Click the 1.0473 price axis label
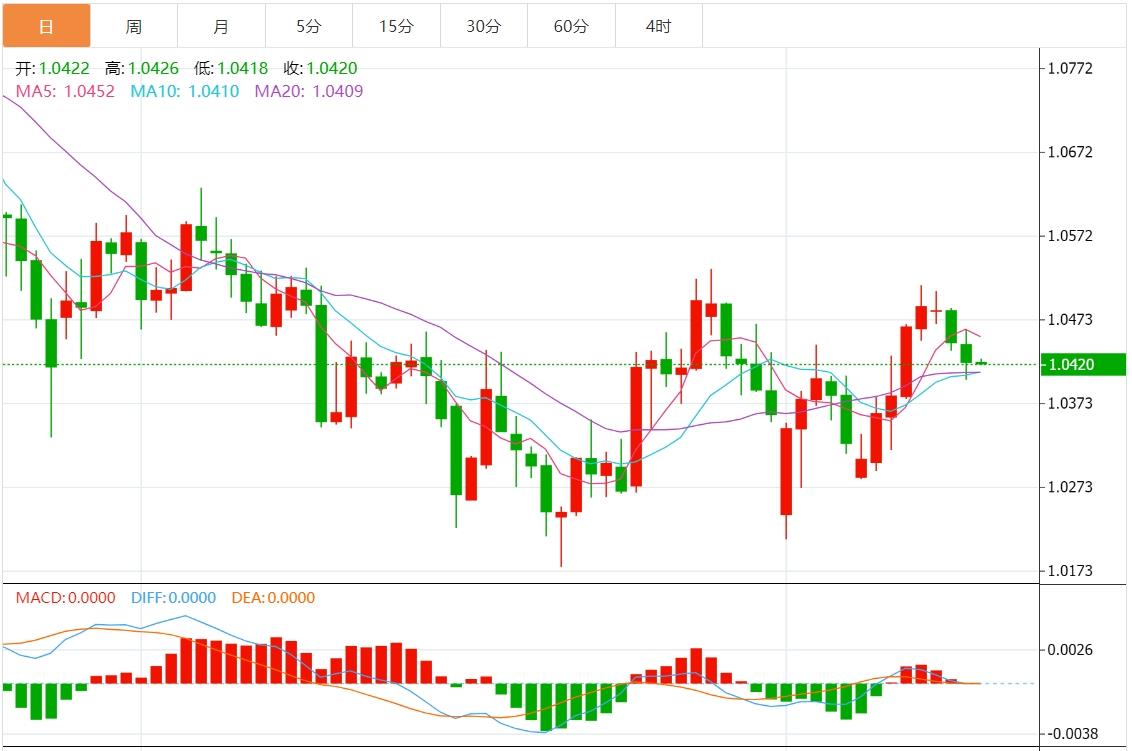This screenshot has width=1132, height=751. coord(1071,319)
